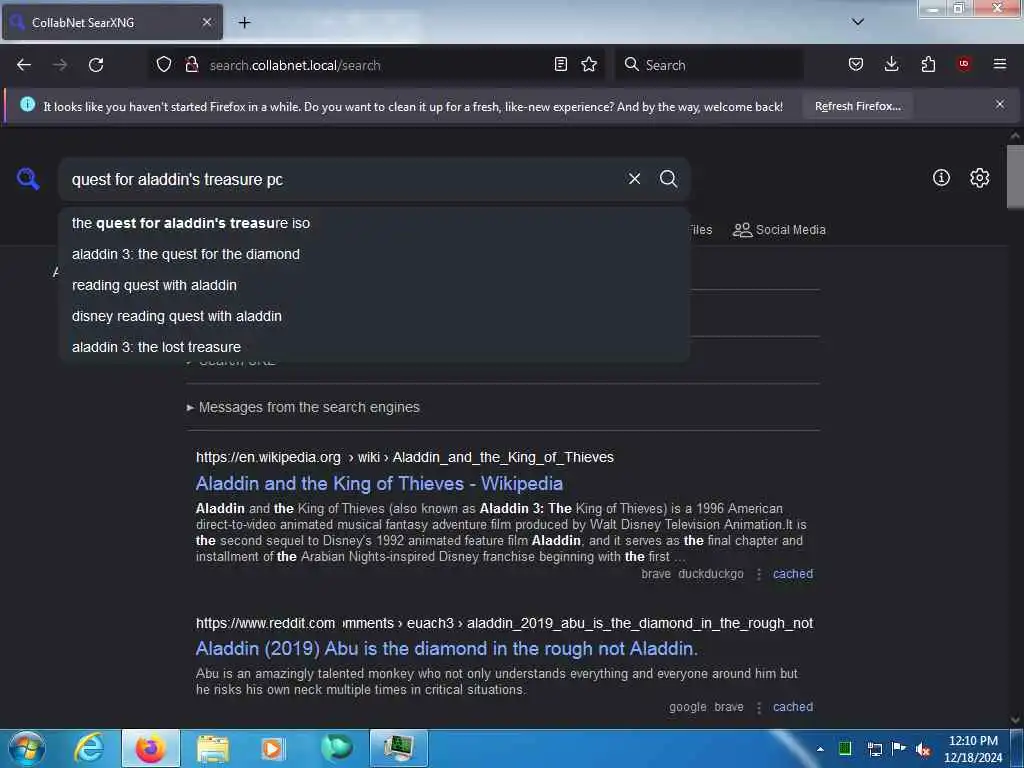Open the list all tabs chevron

point(857,22)
